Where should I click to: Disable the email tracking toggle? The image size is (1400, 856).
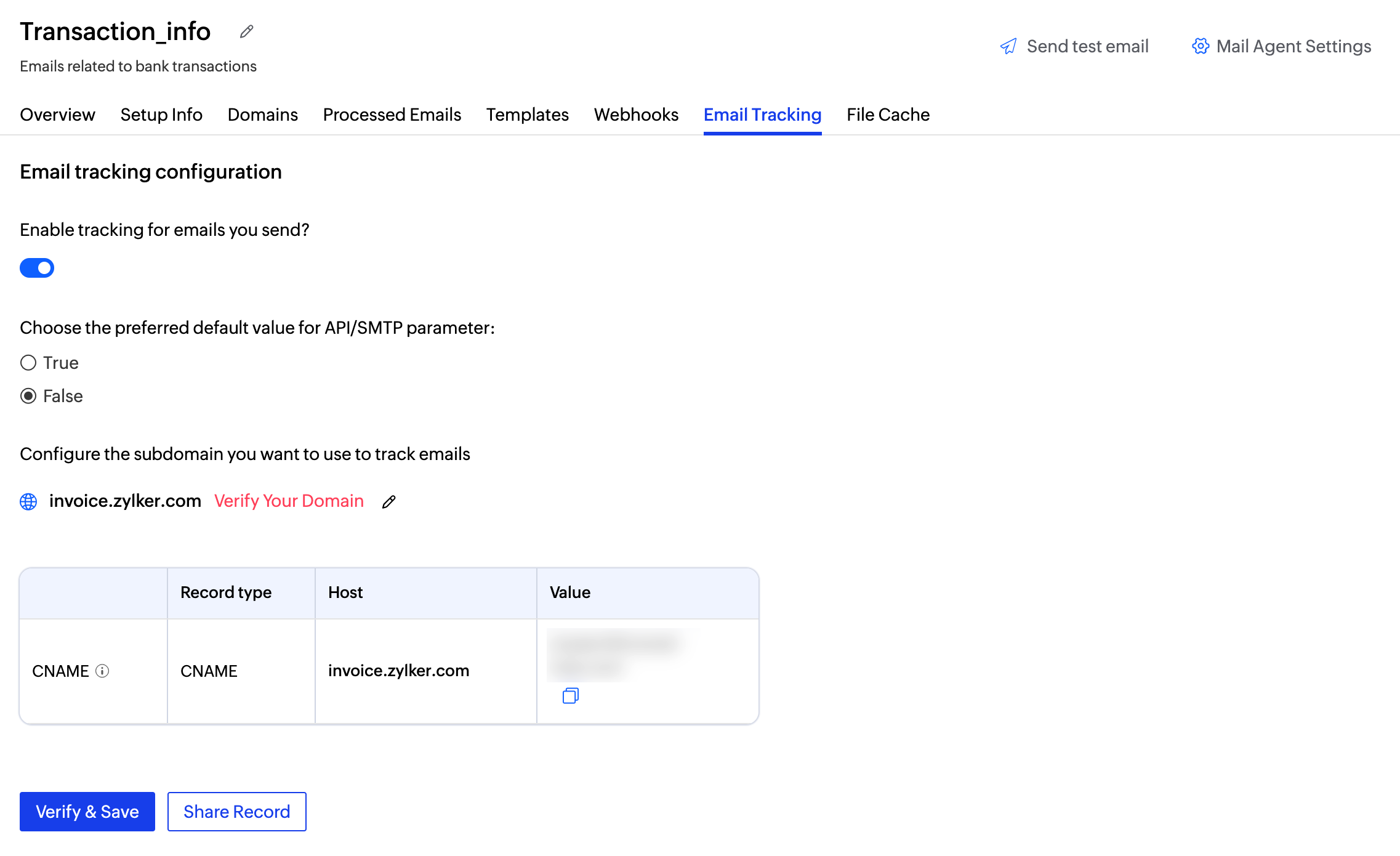click(x=37, y=268)
